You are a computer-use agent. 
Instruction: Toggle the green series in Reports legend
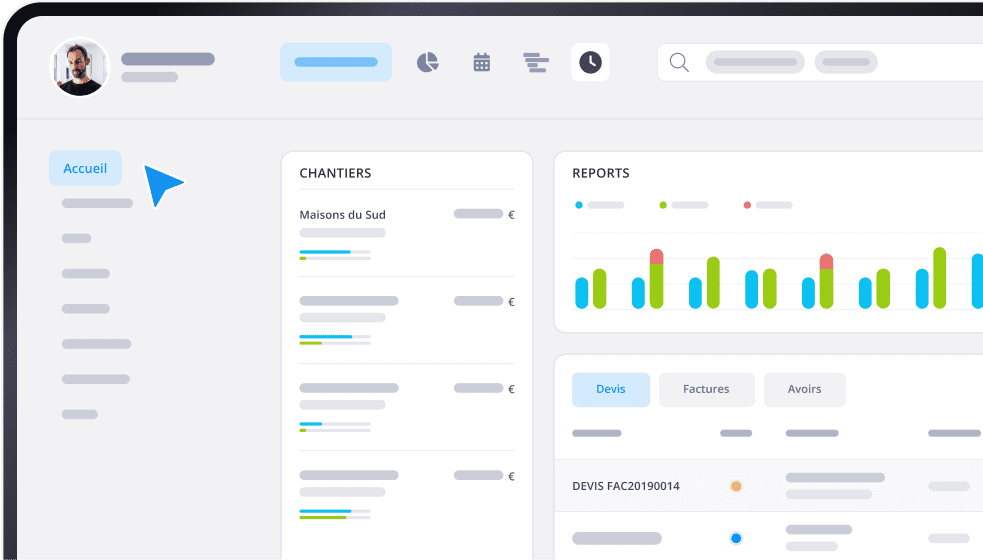(x=663, y=205)
